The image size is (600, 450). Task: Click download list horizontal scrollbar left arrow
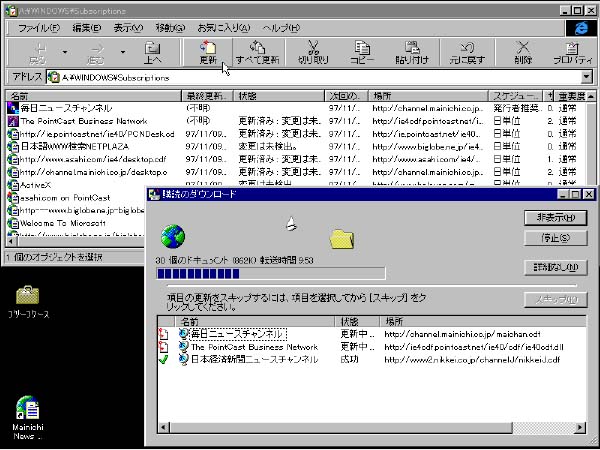(x=163, y=428)
